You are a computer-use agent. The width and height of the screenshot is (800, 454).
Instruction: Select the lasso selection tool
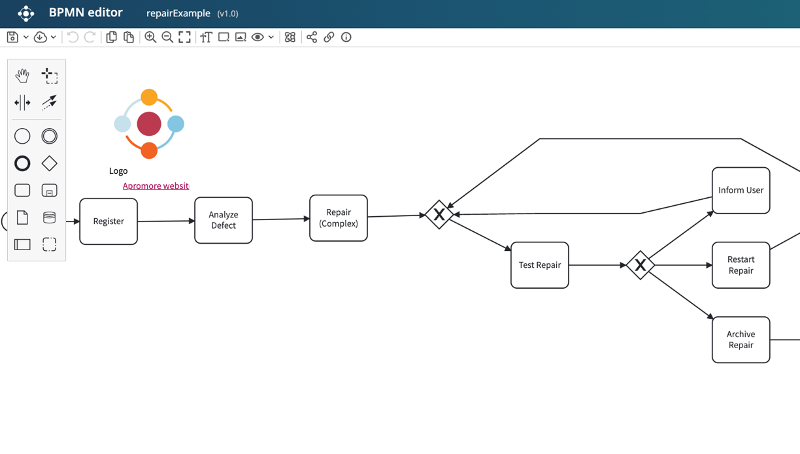point(50,76)
